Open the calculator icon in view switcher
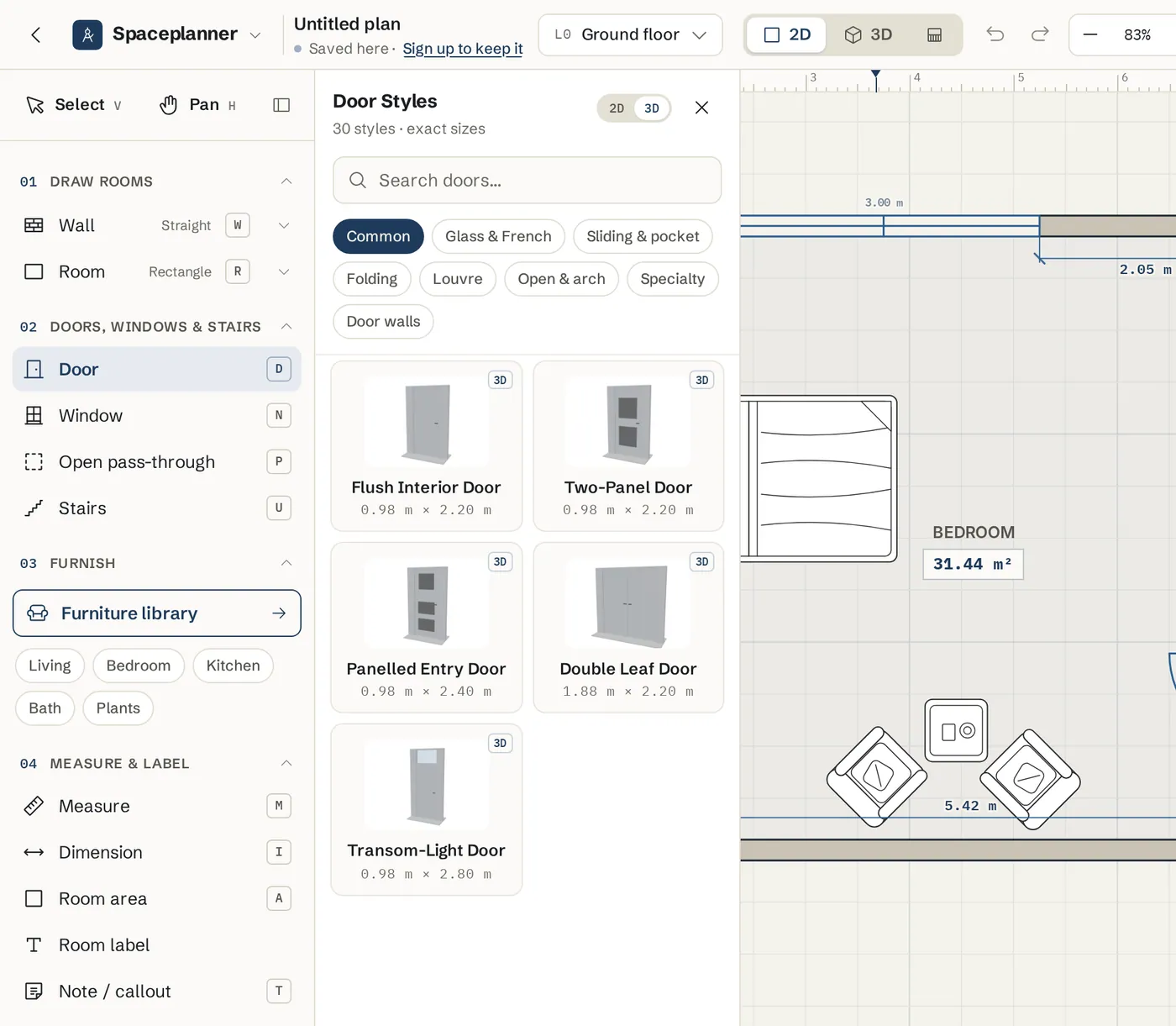This screenshot has width=1176, height=1026. [934, 34]
